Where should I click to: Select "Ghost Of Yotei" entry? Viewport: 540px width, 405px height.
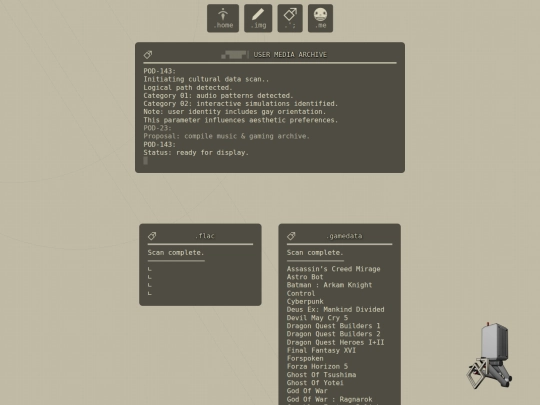coord(315,383)
